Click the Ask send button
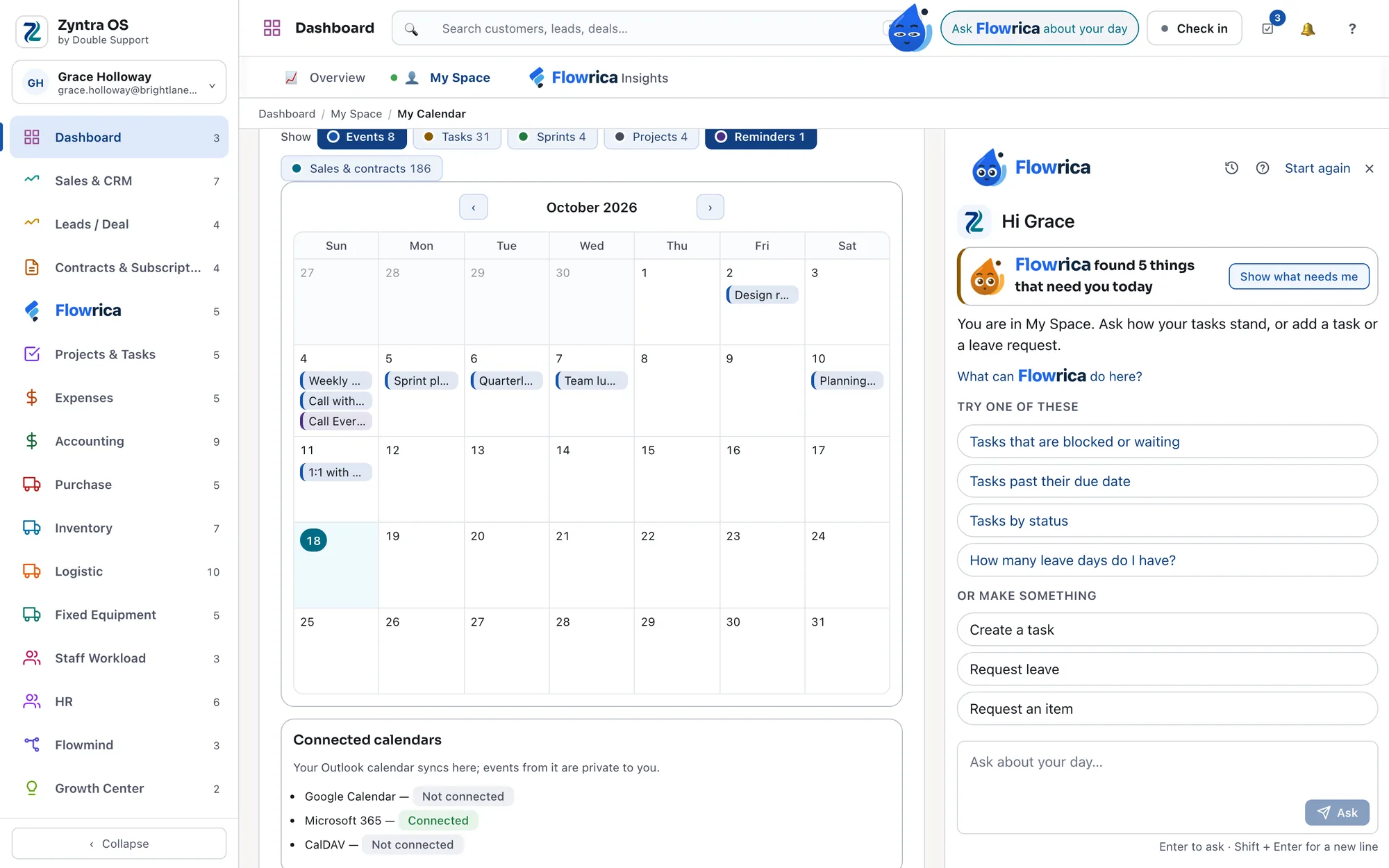The width and height of the screenshot is (1389, 868). tap(1337, 812)
